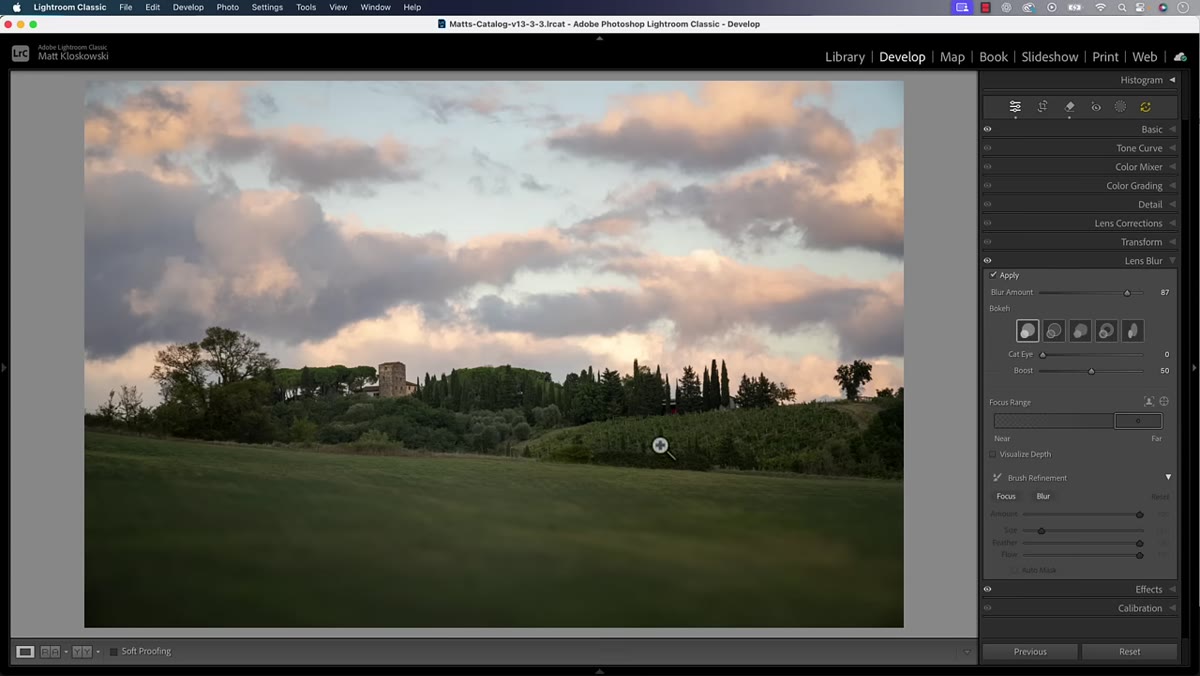Click the Lrc logo identity plate
This screenshot has width=1200, height=676.
[x=21, y=53]
